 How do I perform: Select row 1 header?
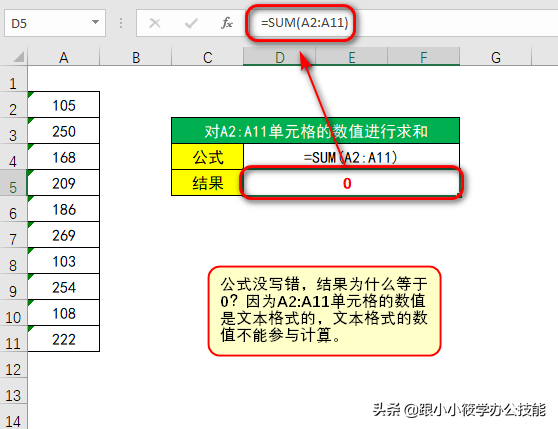click(14, 79)
